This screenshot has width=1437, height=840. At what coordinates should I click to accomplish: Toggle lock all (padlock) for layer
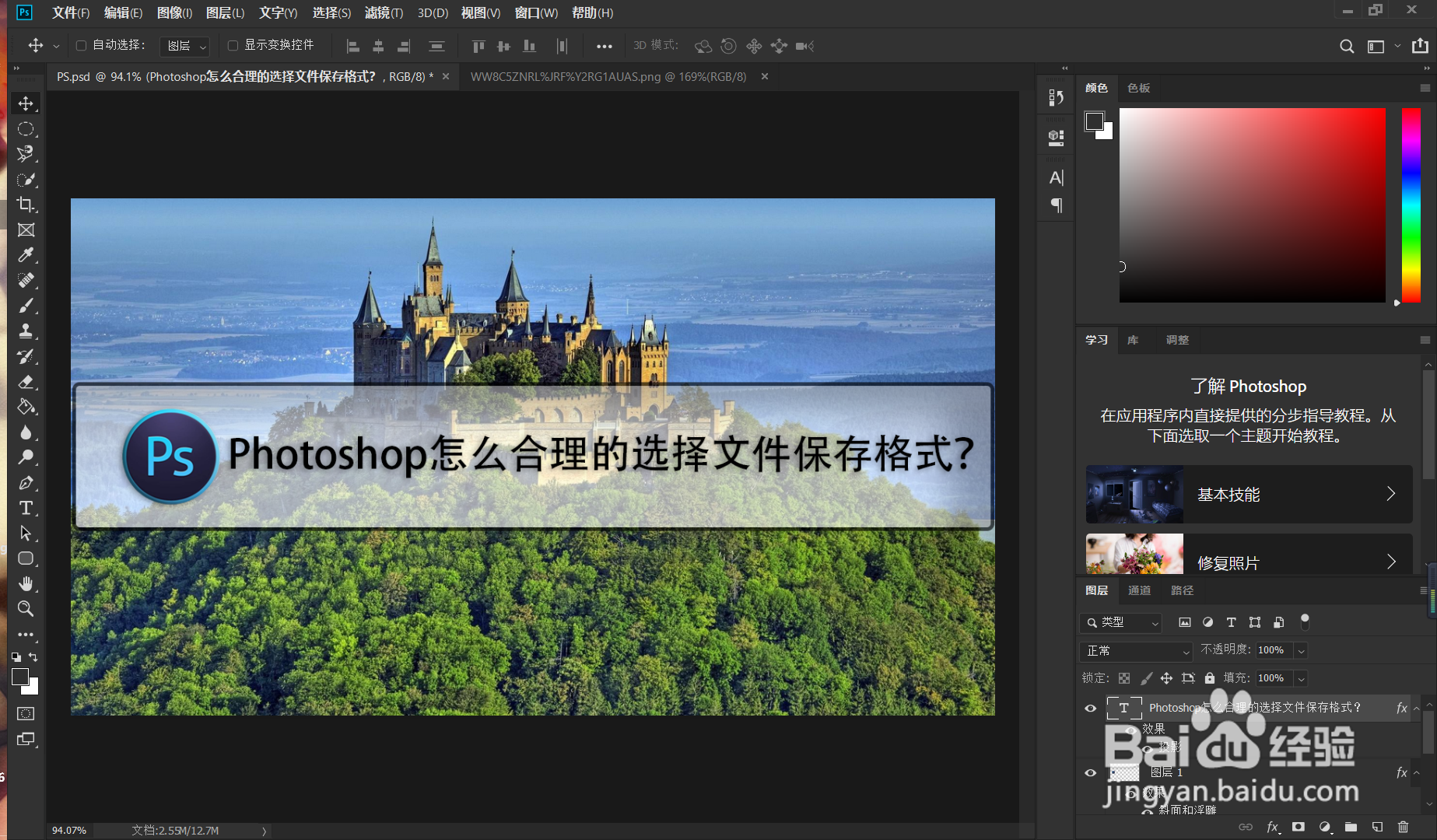pyautogui.click(x=1210, y=678)
